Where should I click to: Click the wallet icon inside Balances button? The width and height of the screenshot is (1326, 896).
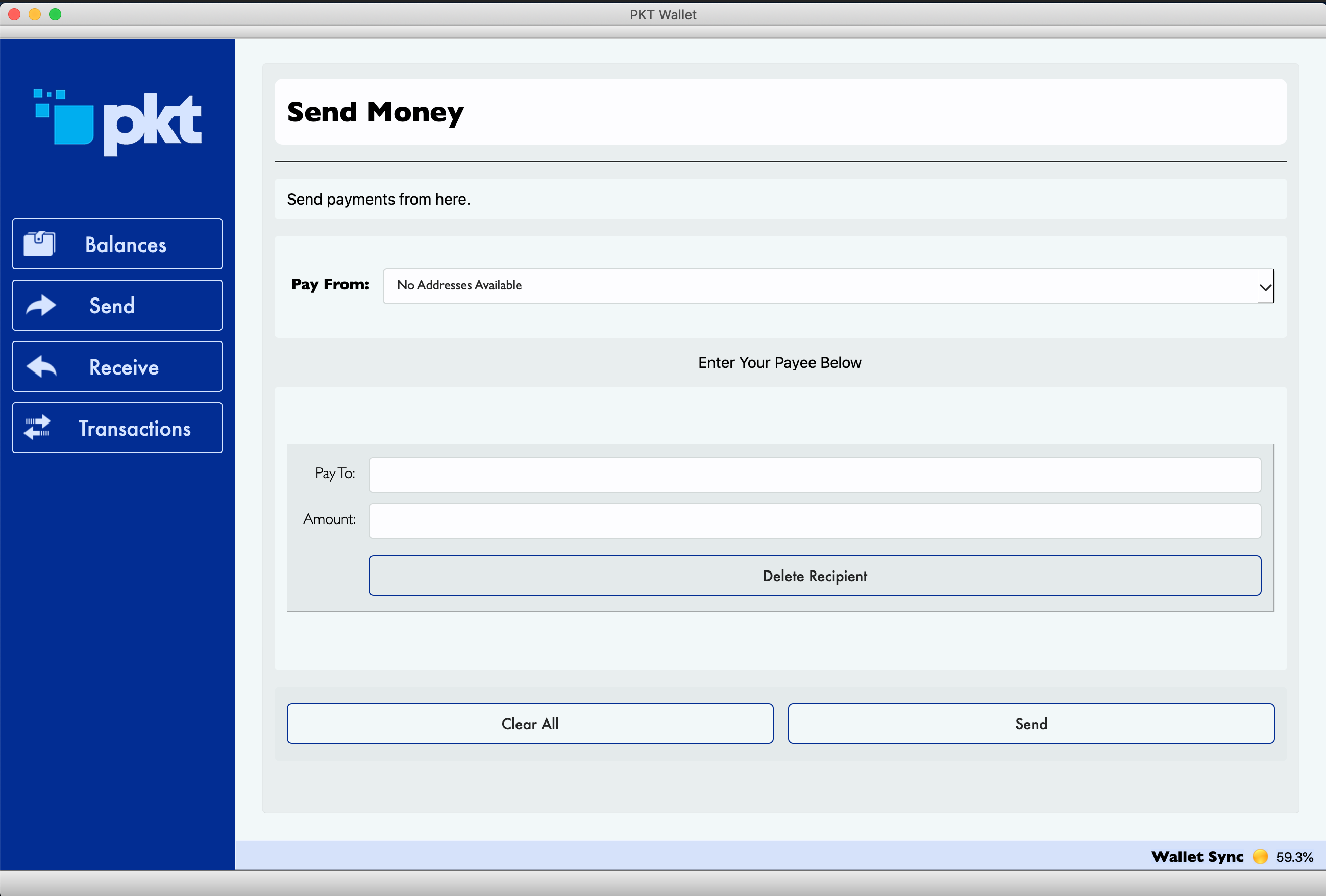[x=39, y=243]
